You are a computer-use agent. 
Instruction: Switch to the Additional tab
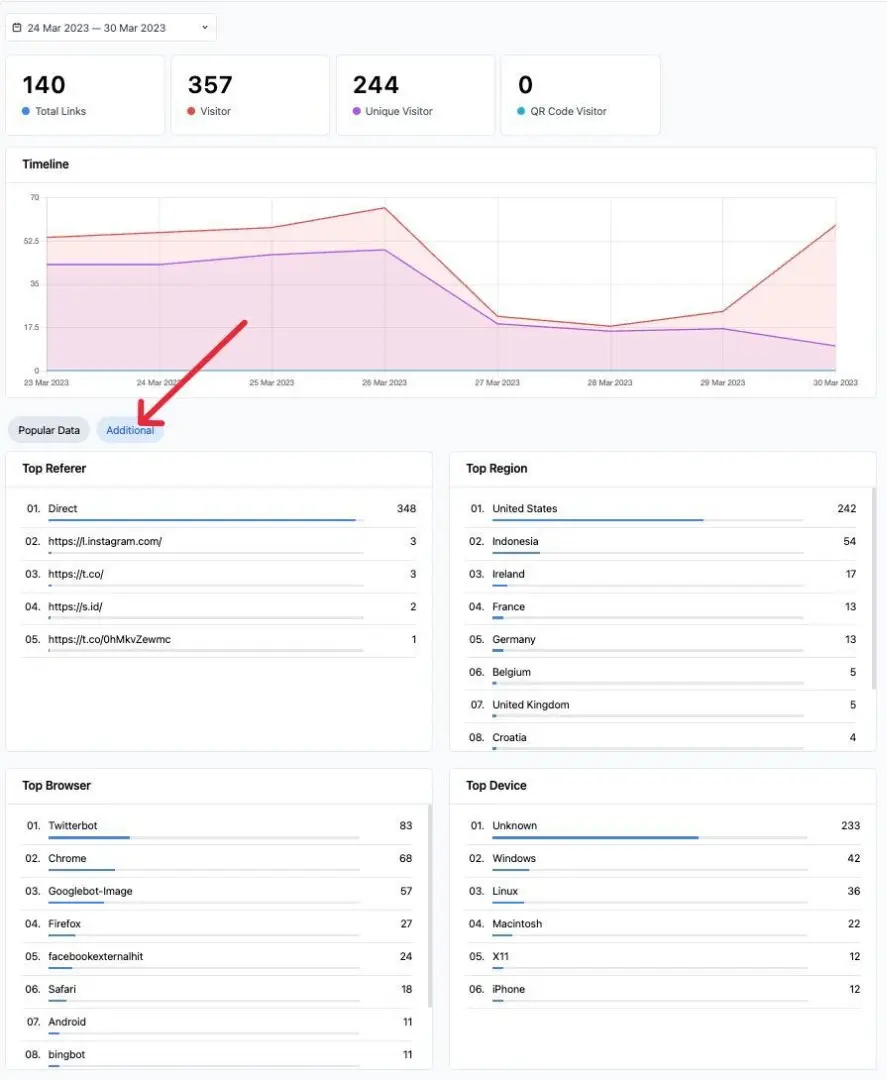click(x=130, y=430)
